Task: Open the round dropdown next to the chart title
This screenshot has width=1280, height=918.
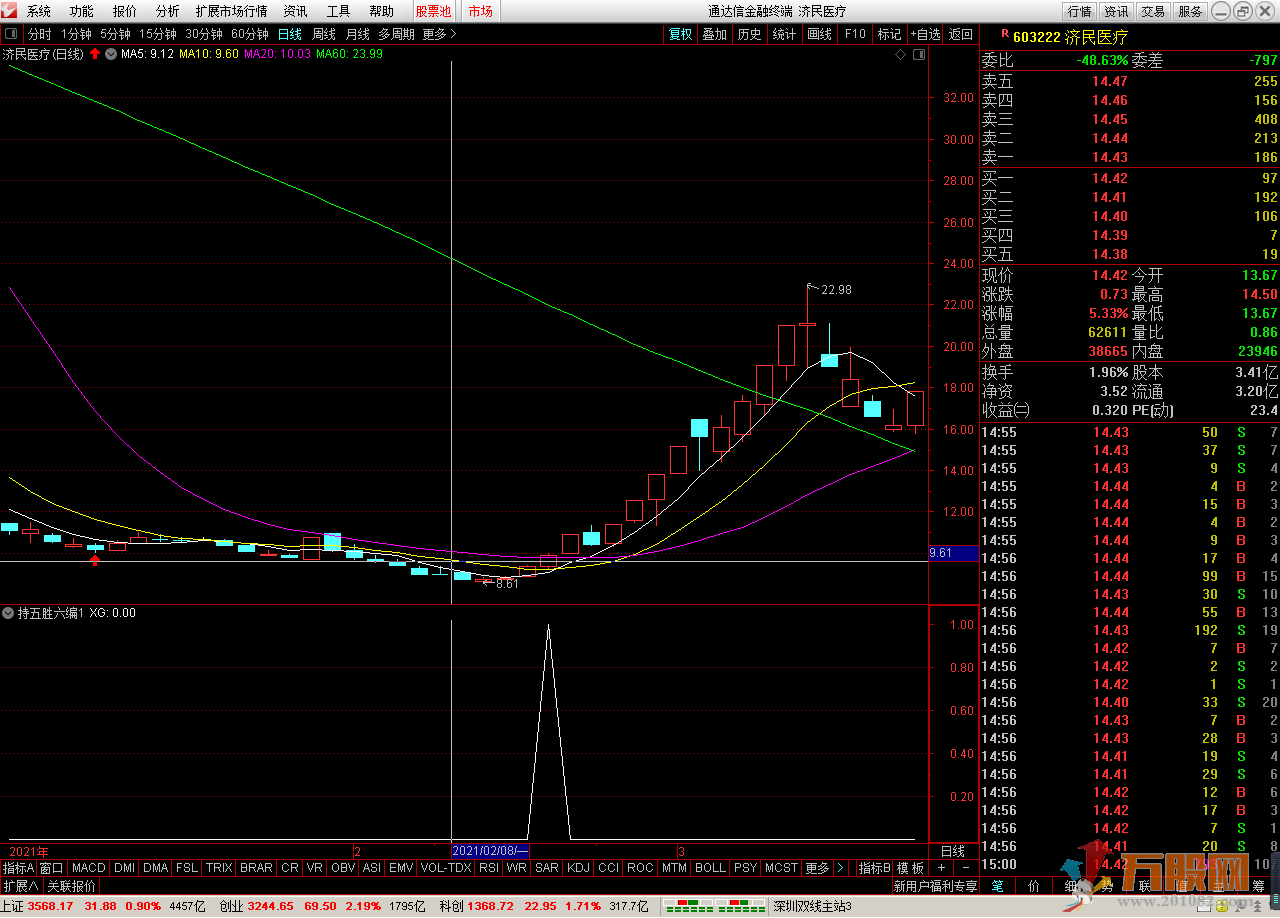Action: pyautogui.click(x=110, y=54)
